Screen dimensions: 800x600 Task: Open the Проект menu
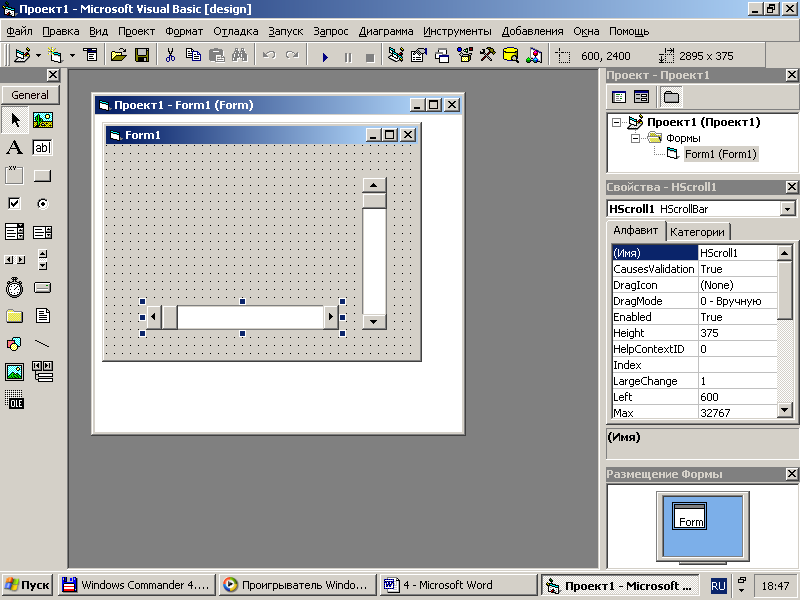coord(136,31)
